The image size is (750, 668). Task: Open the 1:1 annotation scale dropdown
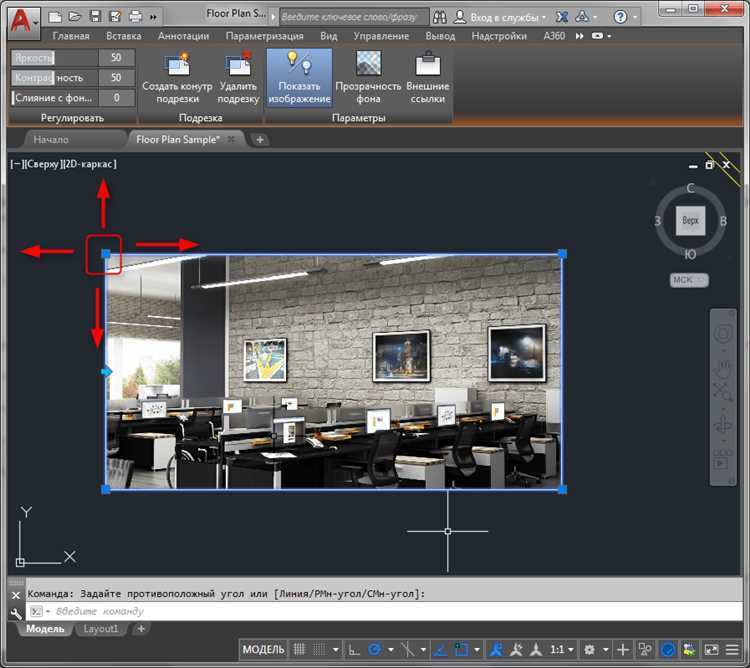(562, 650)
